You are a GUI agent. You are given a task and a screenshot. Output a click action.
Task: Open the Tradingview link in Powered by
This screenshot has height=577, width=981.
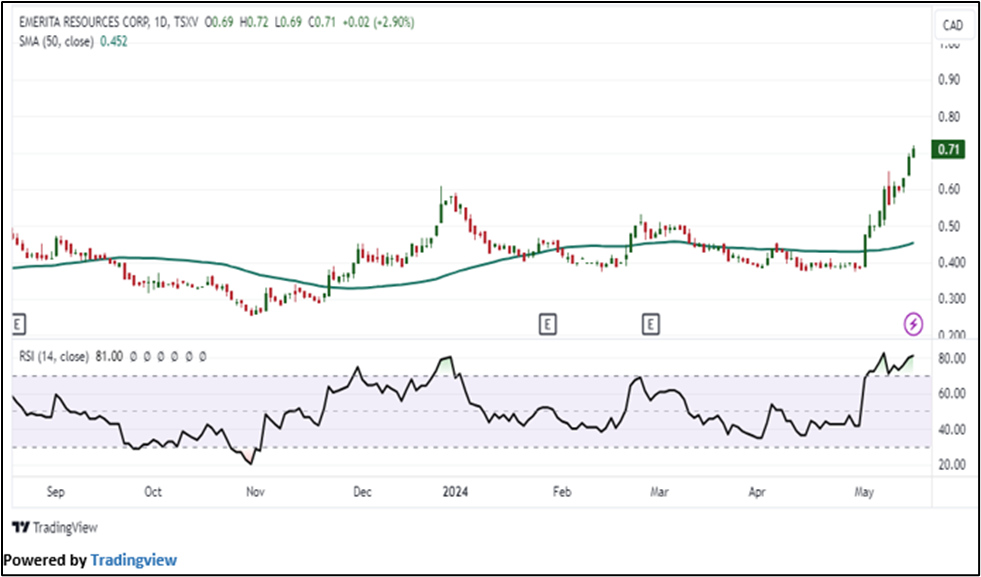133,560
